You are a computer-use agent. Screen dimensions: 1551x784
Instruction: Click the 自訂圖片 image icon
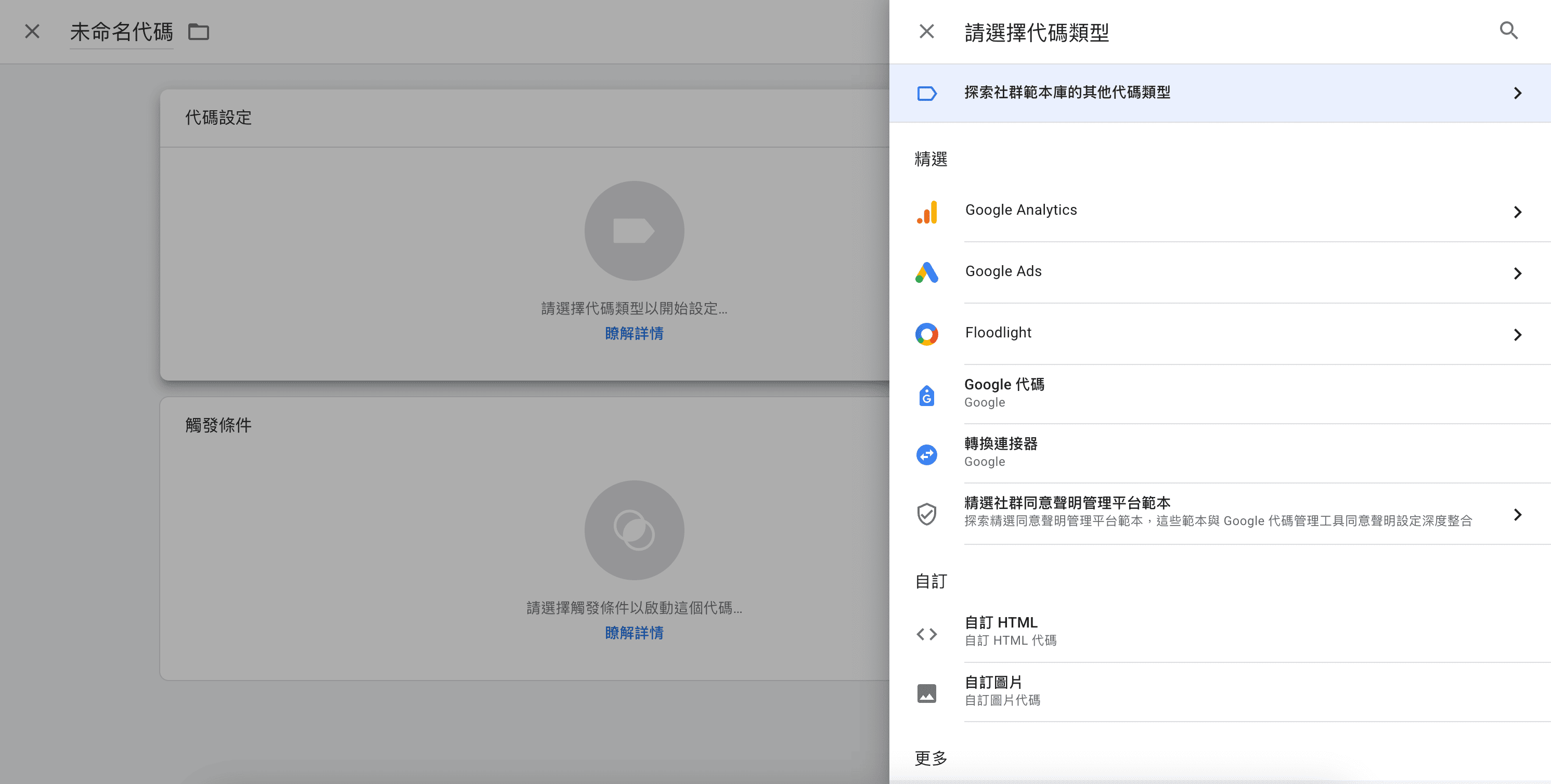(x=927, y=693)
